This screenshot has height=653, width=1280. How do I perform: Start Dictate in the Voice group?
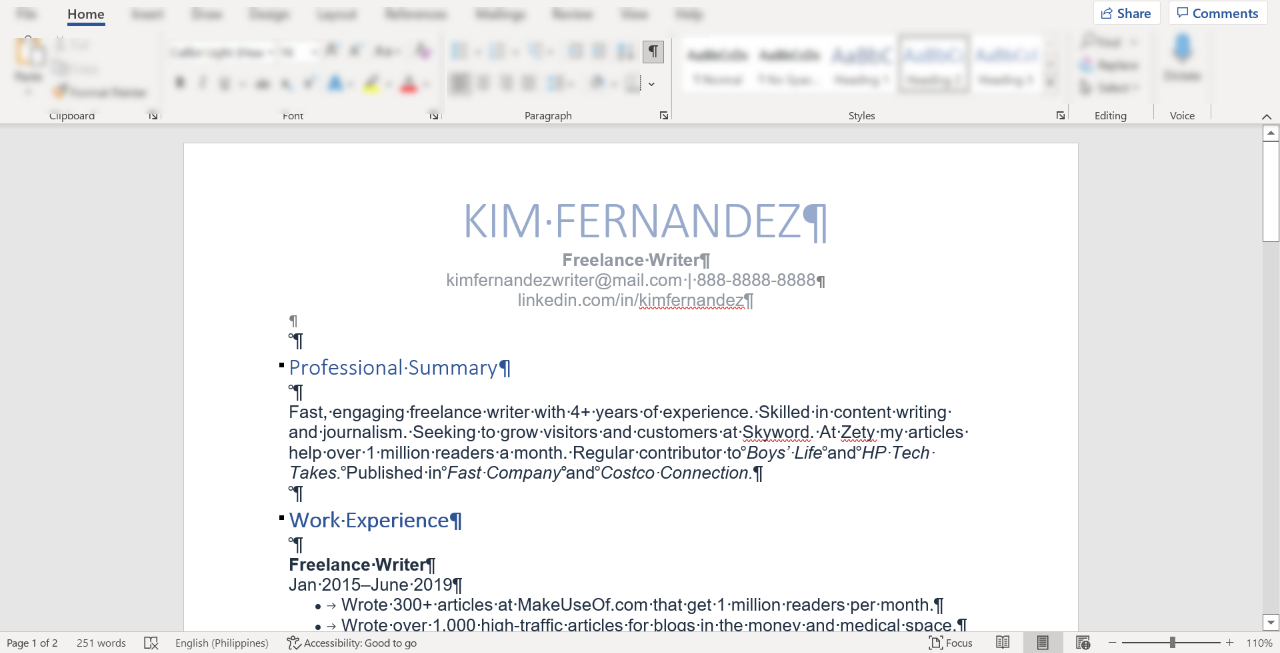pos(1182,60)
